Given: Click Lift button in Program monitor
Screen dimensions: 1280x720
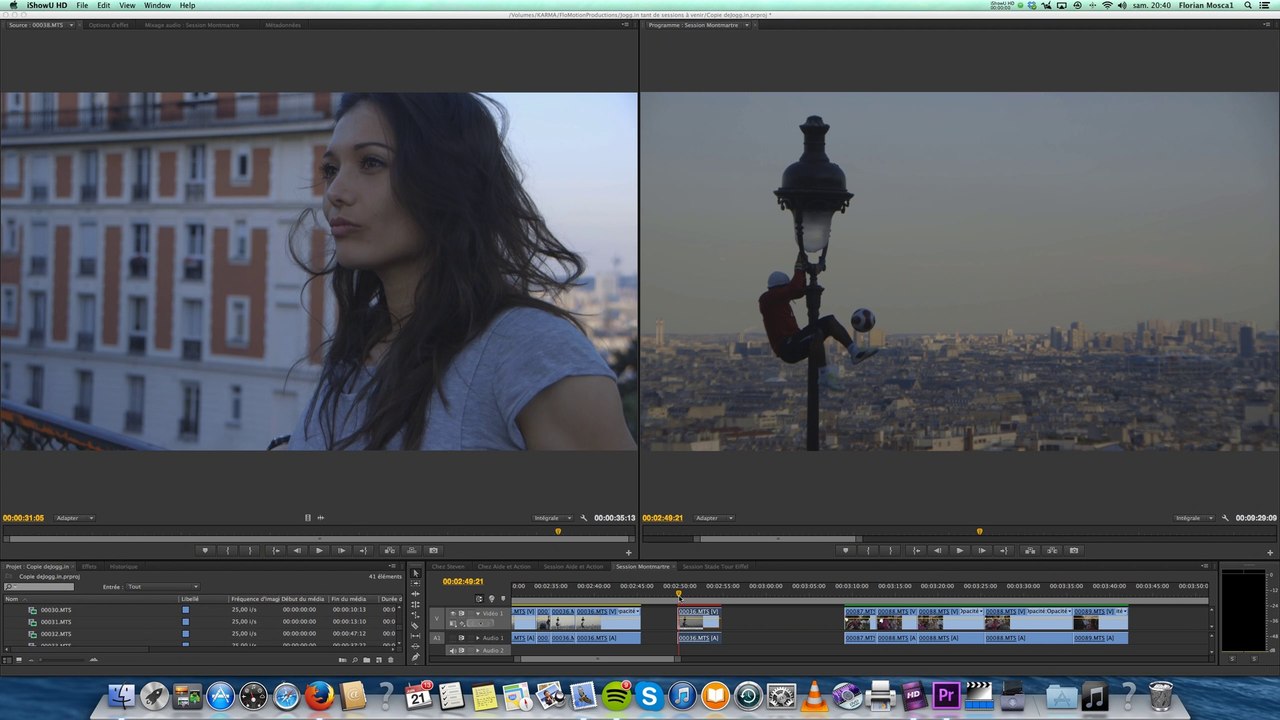Looking at the screenshot, I should (1030, 550).
